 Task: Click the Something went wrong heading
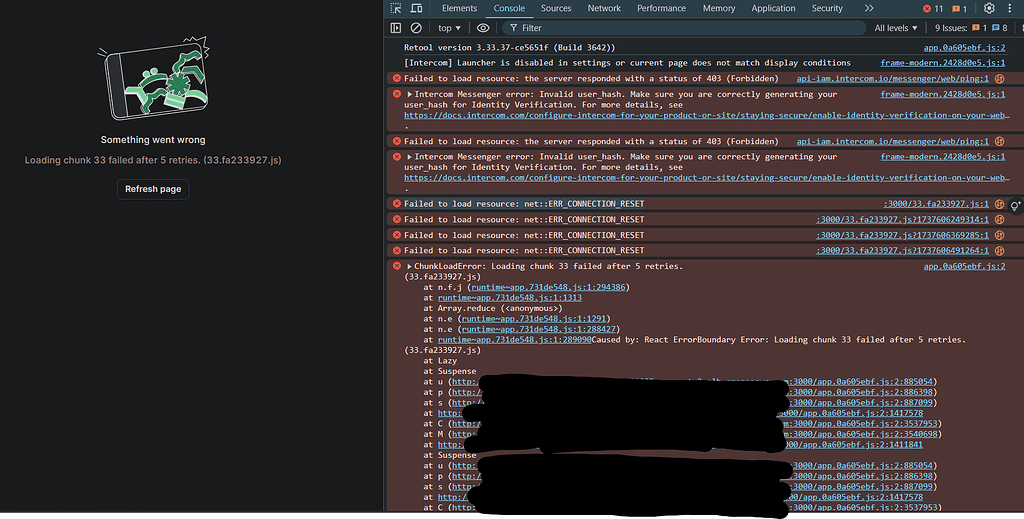pyautogui.click(x=153, y=140)
